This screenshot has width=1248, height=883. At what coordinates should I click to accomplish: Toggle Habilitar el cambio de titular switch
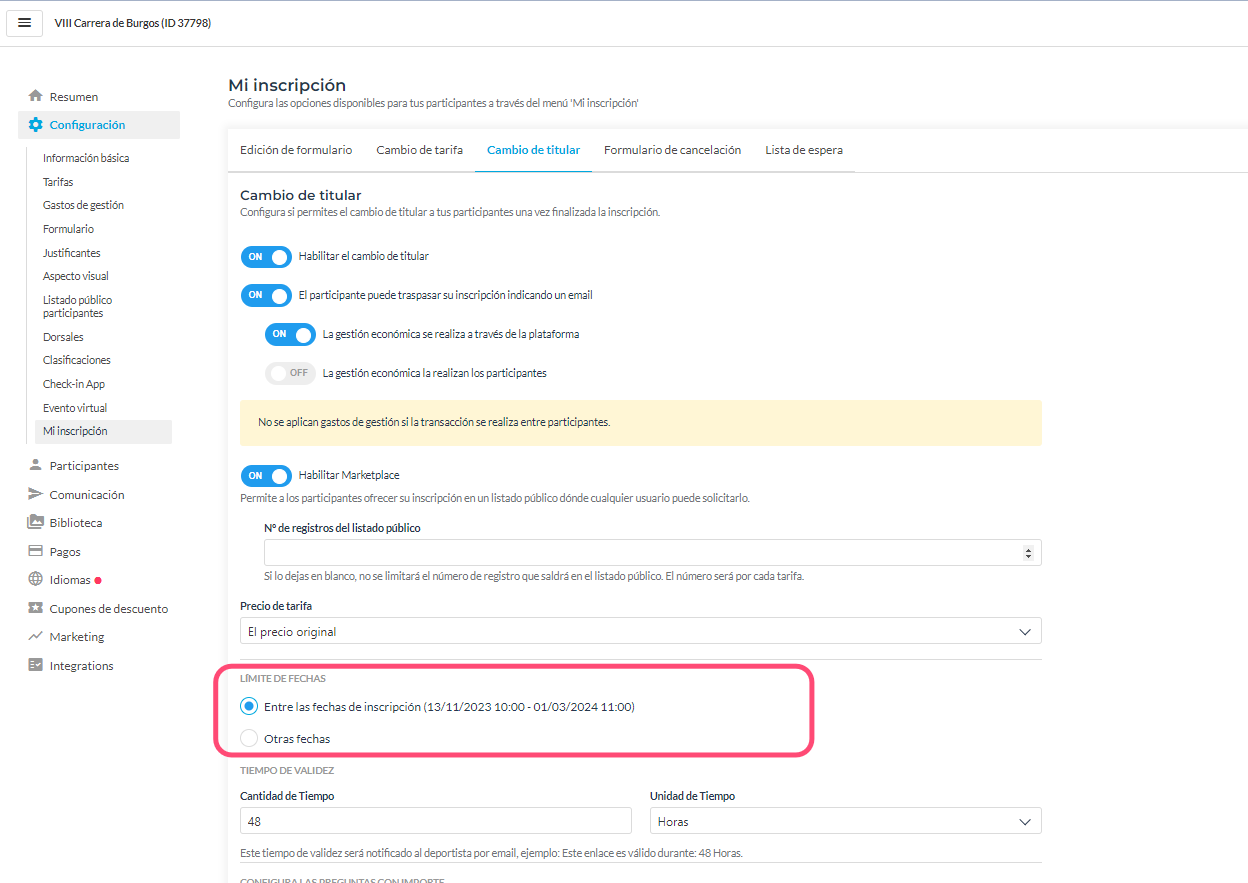266,257
